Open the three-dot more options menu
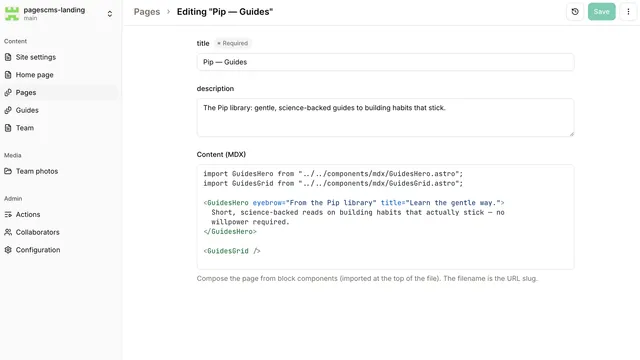This screenshot has width=640, height=360. click(x=628, y=12)
